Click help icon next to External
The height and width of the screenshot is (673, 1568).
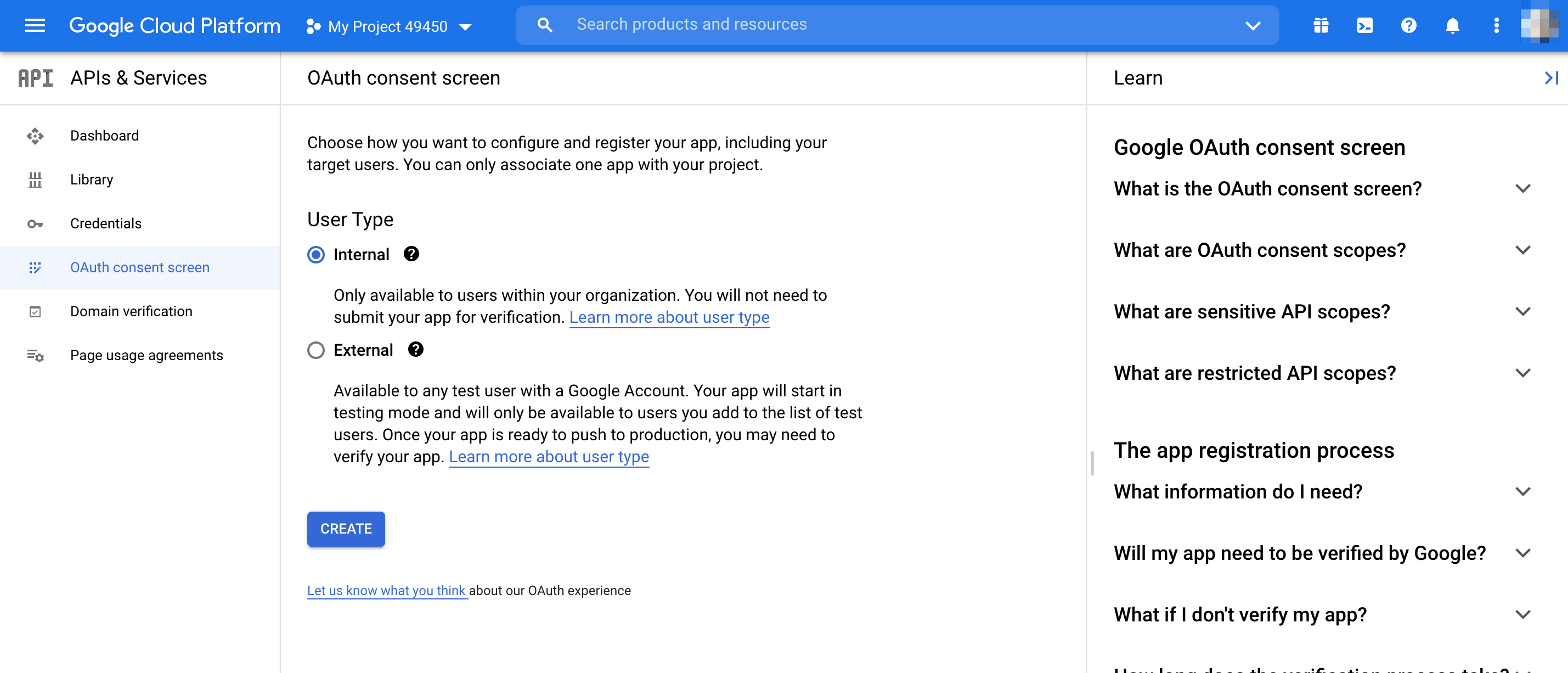(x=416, y=350)
